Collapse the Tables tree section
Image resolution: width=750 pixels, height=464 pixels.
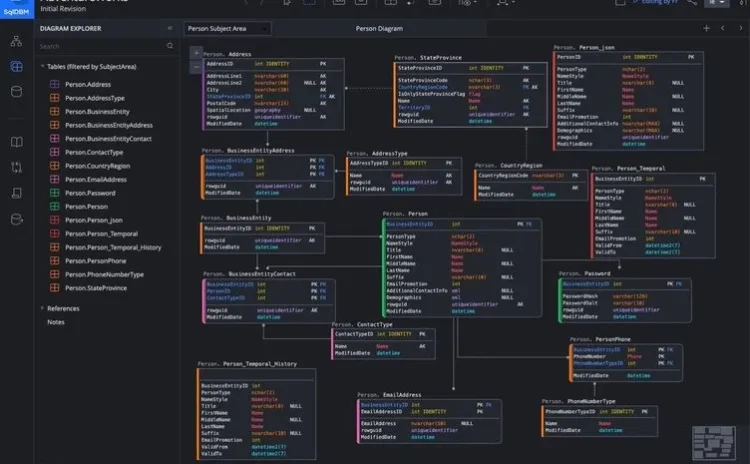pos(42,66)
